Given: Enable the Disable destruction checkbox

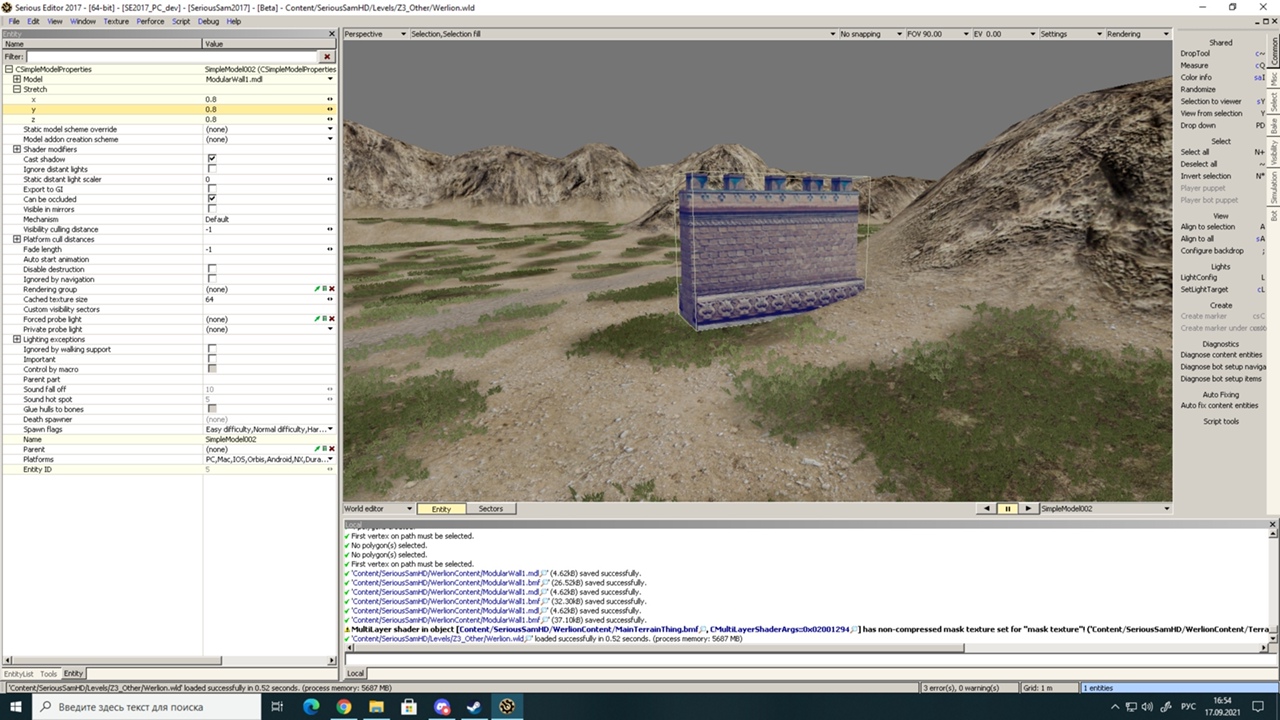Looking at the screenshot, I should pos(212,269).
